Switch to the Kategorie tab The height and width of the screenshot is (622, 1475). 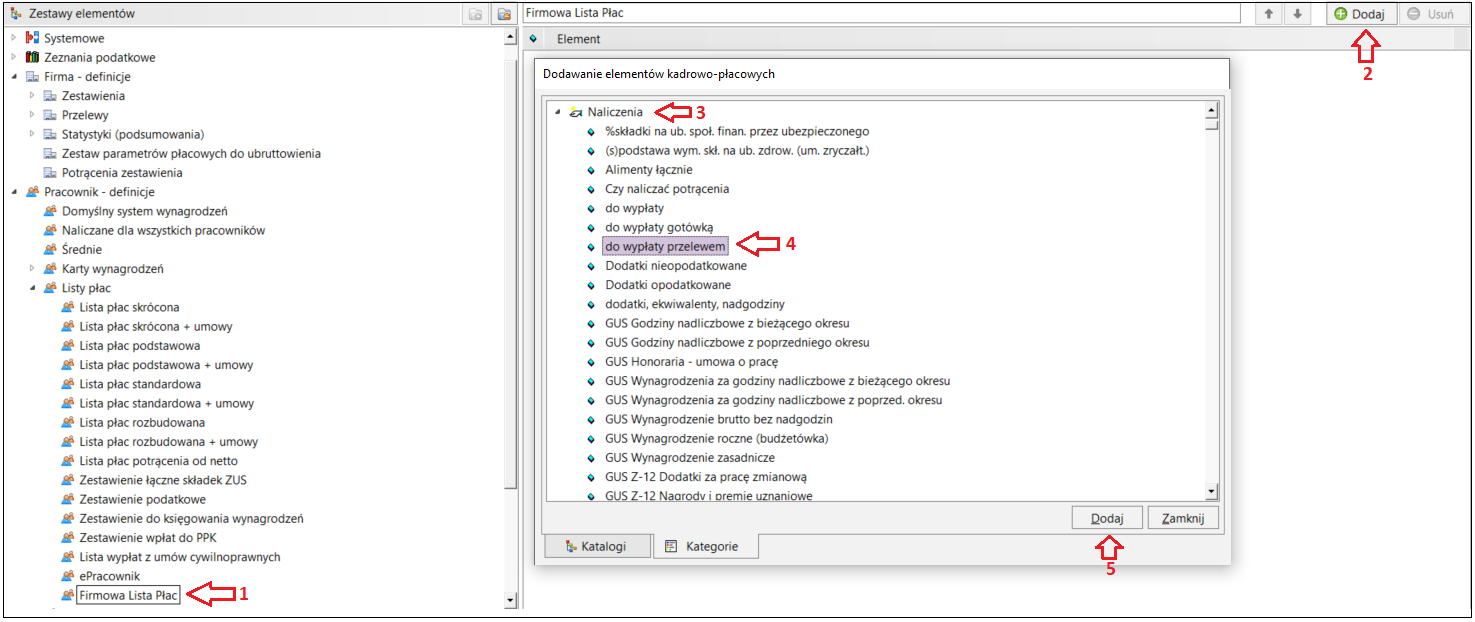(705, 546)
